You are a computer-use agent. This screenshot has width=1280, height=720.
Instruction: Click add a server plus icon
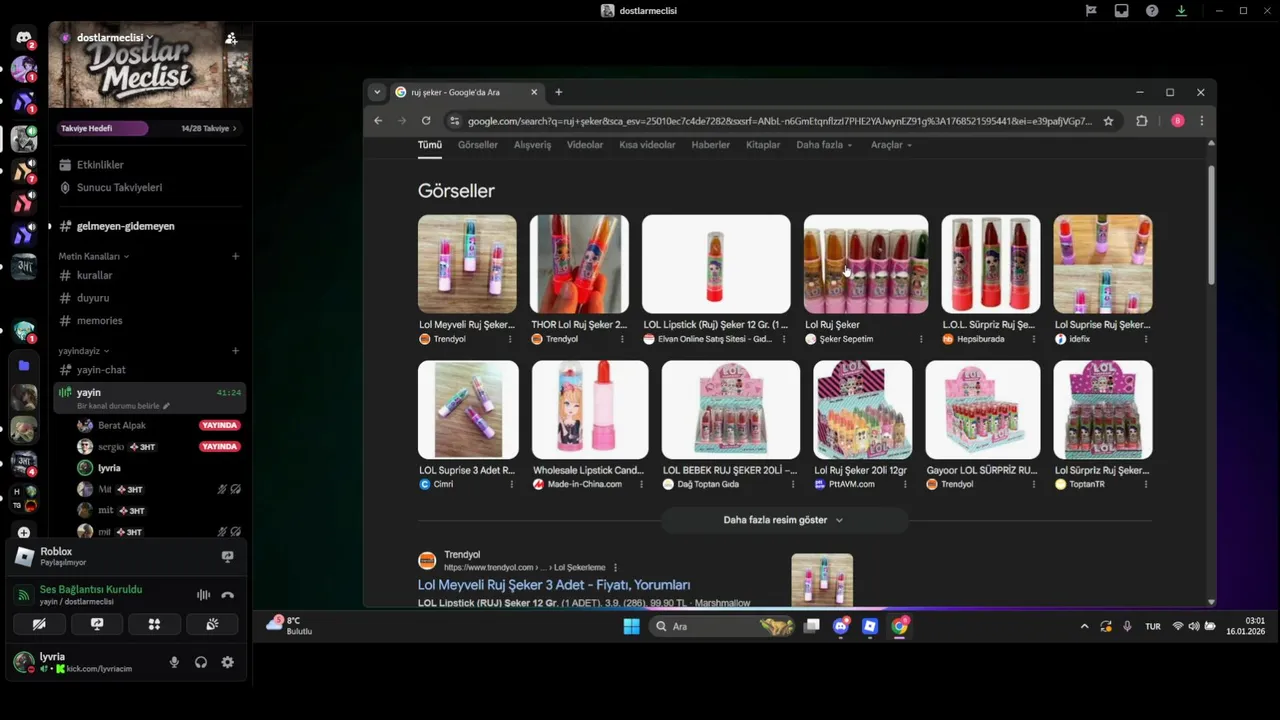(24, 533)
